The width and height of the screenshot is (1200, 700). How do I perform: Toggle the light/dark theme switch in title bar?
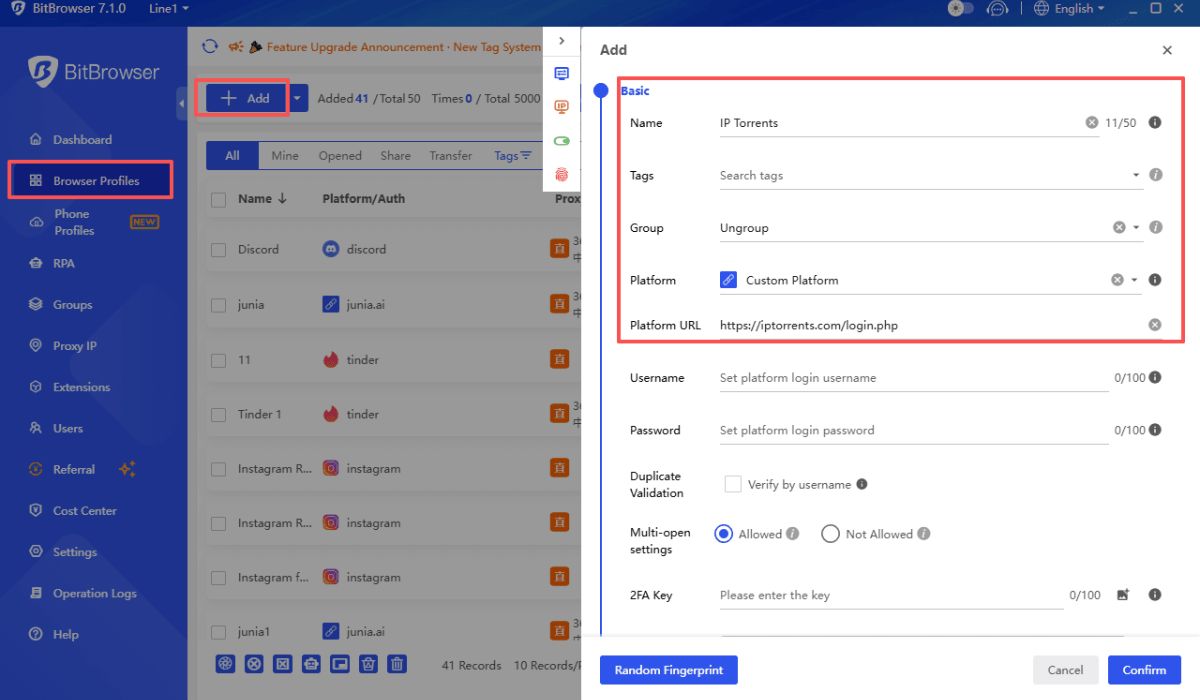[x=960, y=8]
